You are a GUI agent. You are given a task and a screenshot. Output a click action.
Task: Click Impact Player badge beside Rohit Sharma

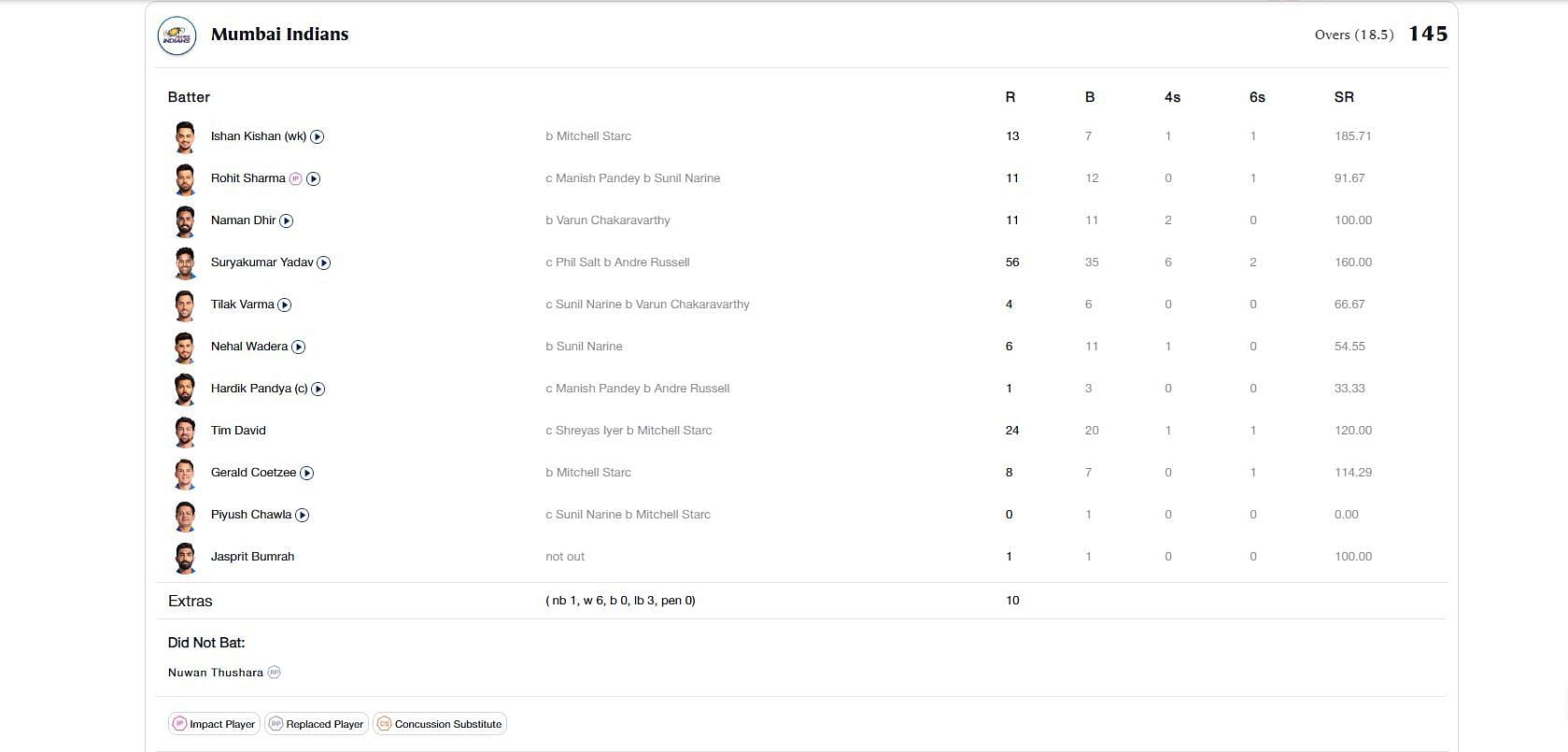(x=296, y=178)
